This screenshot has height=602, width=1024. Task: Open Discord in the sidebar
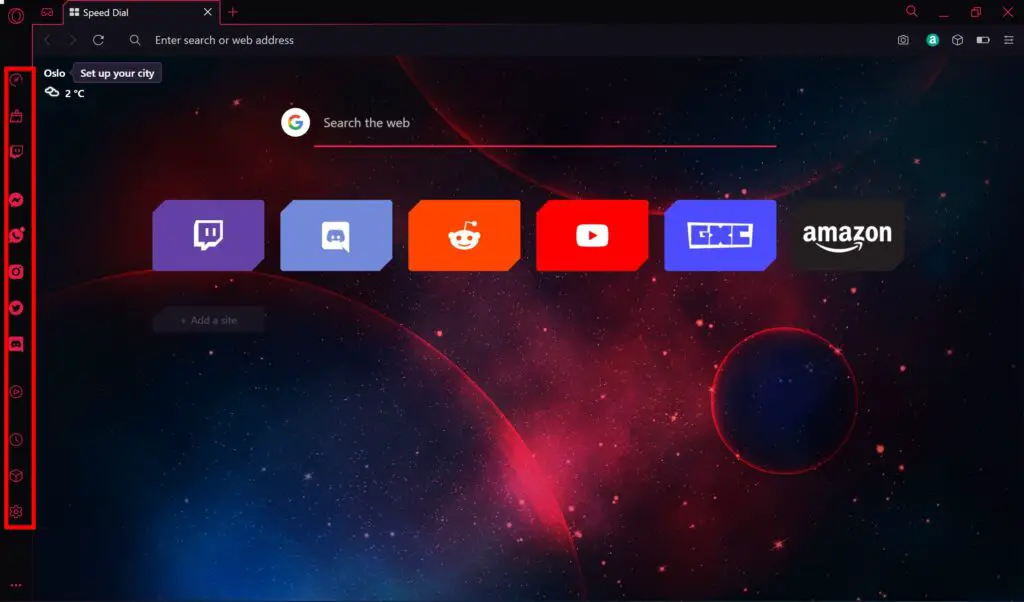pos(16,344)
